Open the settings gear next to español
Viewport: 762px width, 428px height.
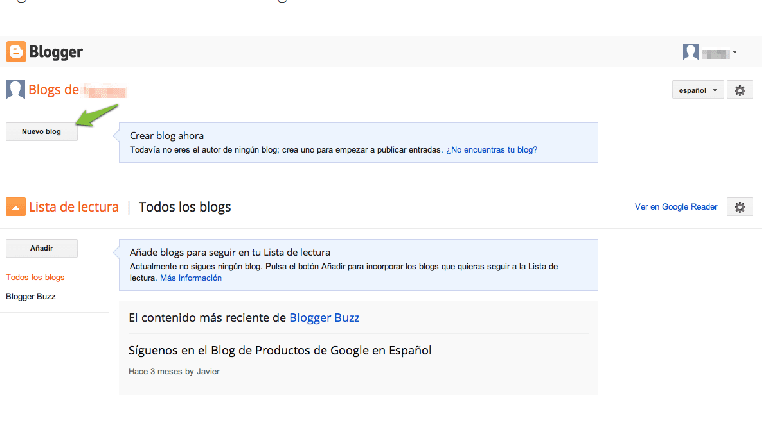pyautogui.click(x=740, y=90)
